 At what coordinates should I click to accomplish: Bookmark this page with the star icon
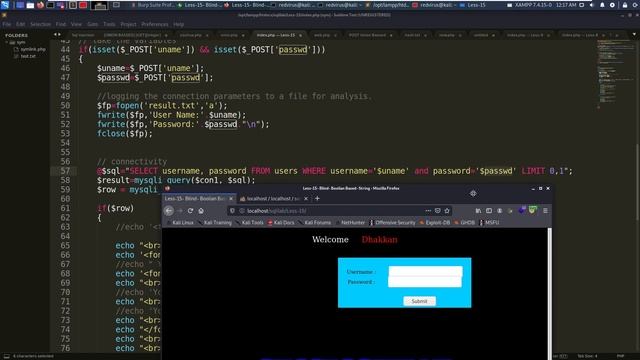(447, 211)
